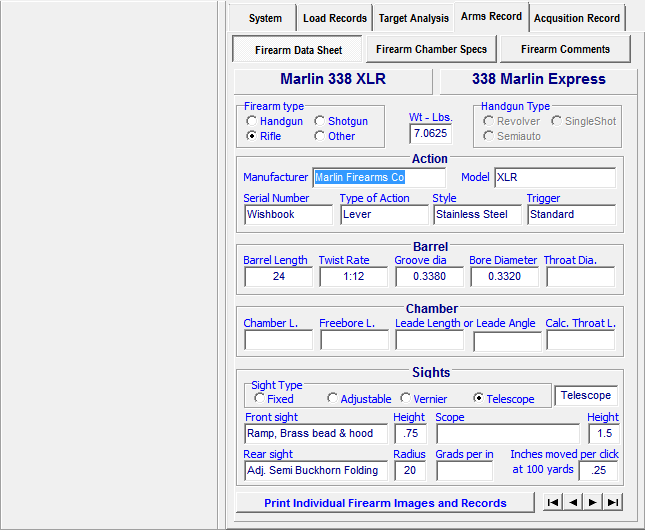Edit Type of Action field Lever
This screenshot has width=645, height=531.
(384, 214)
